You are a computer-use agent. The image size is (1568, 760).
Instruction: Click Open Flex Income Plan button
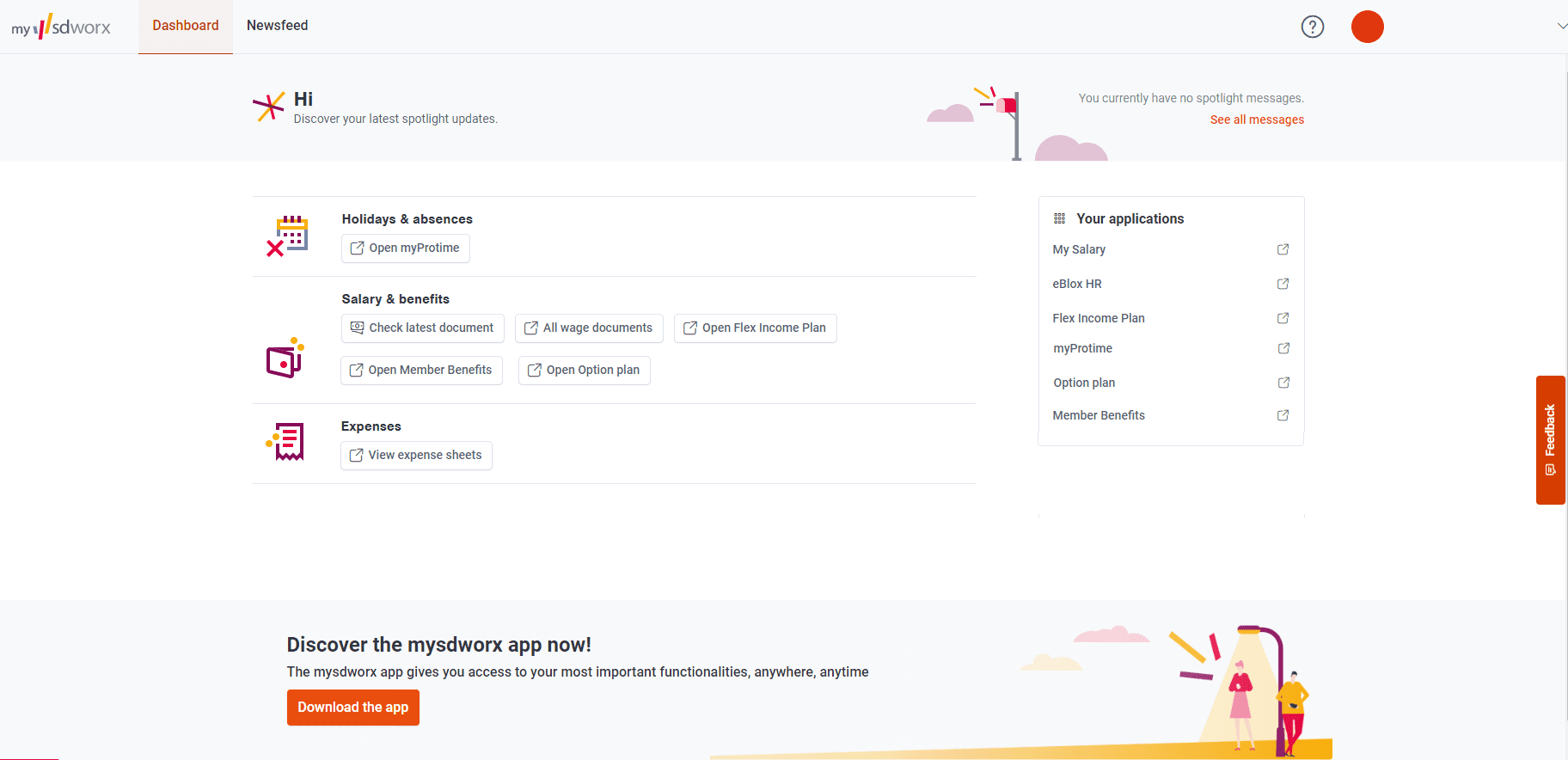click(x=756, y=328)
